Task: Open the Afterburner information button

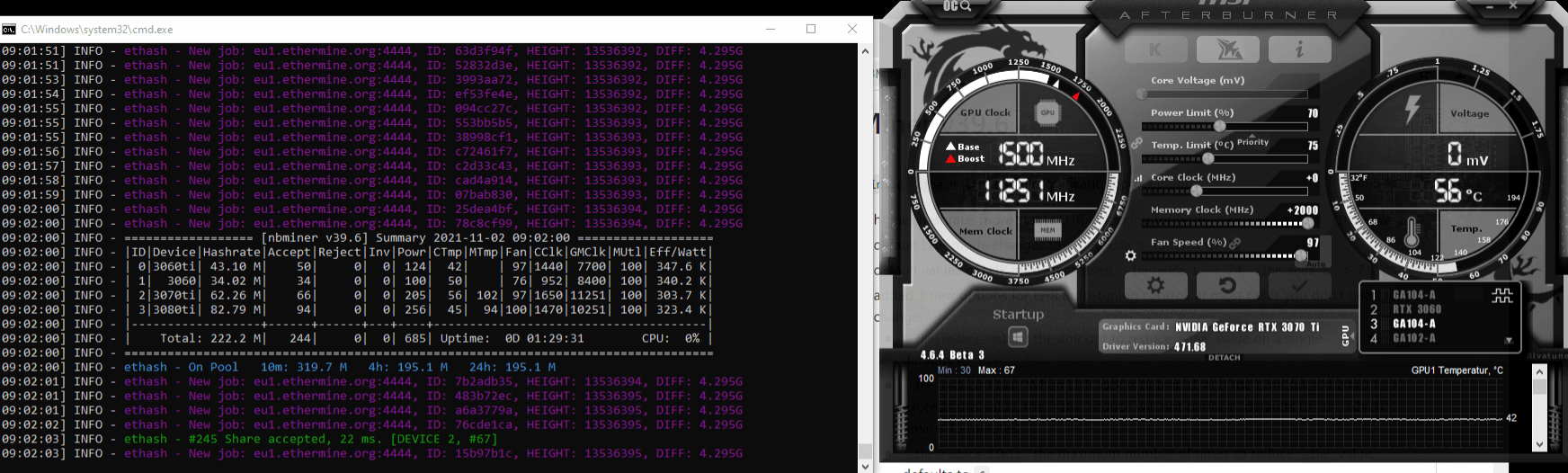Action: point(1299,49)
